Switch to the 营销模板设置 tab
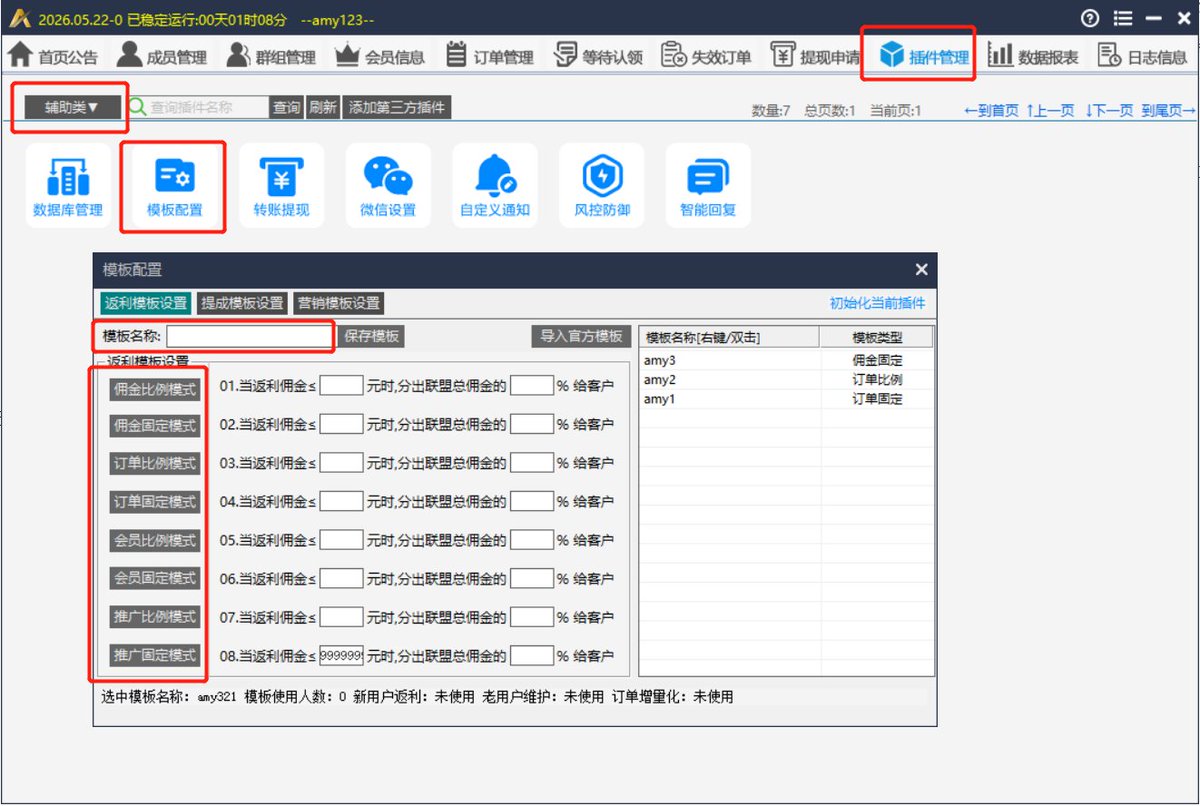Screen dimensions: 1200x806 (339, 303)
